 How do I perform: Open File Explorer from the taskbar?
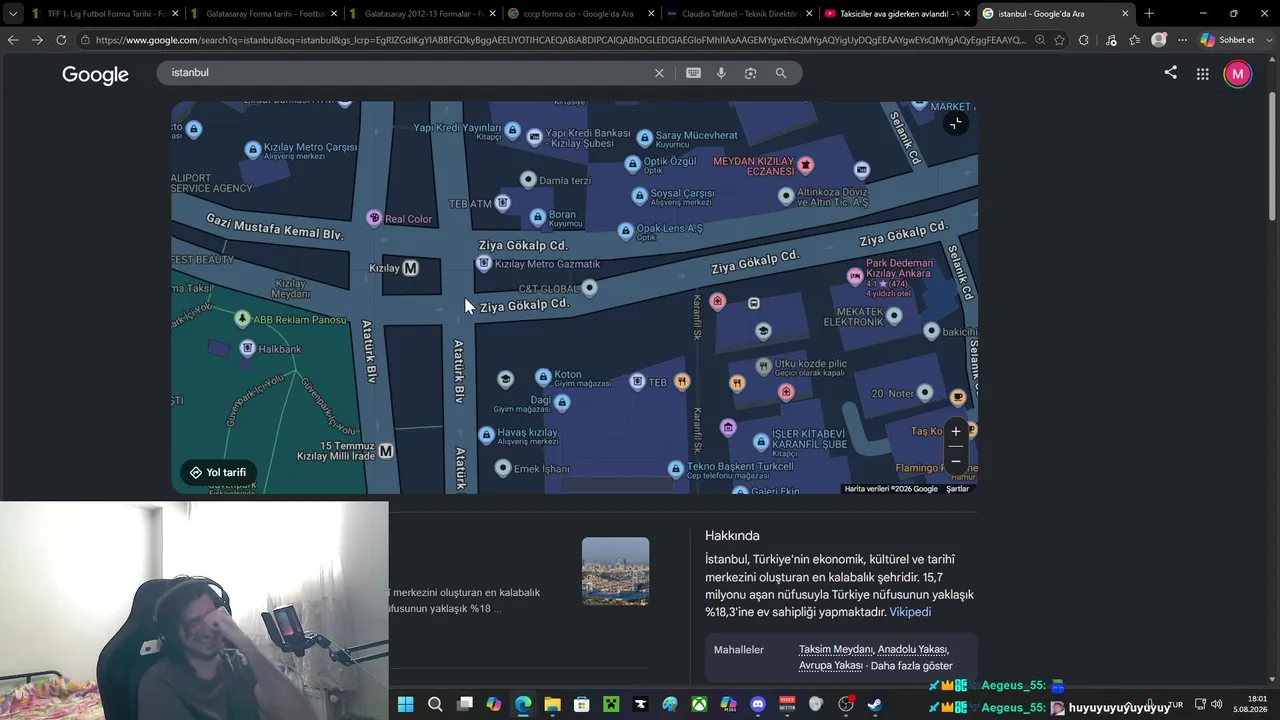552,704
